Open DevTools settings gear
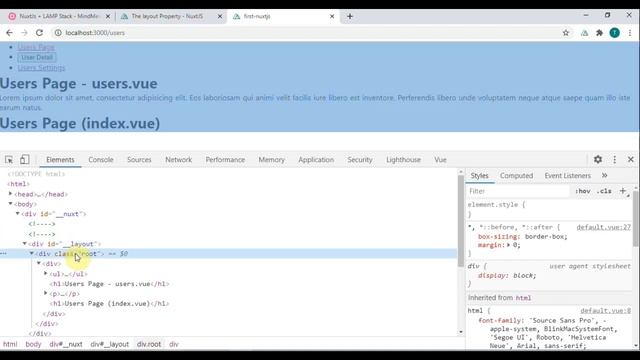Screen dimensions: 640x360 coord(598,159)
